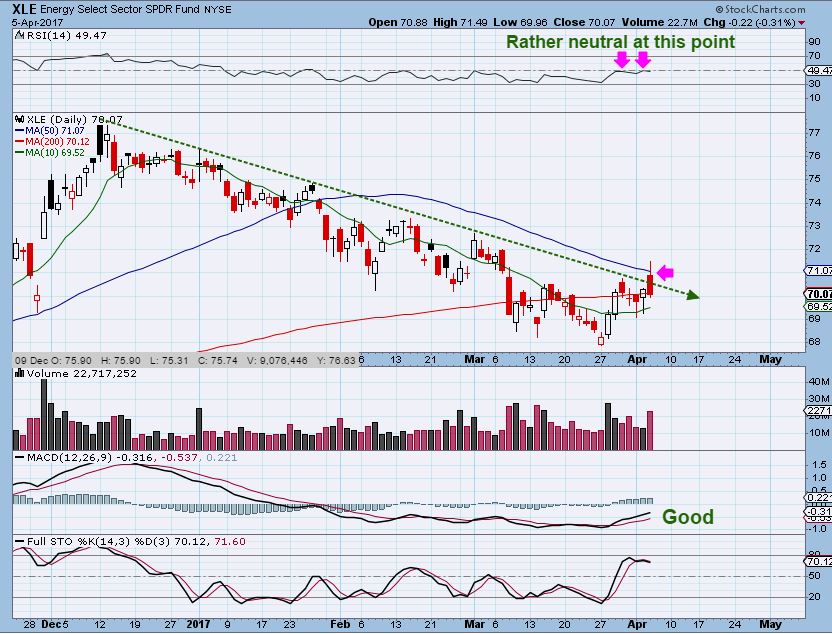Click the 10M label on the volume scale
This screenshot has height=634, width=832.
[x=819, y=433]
